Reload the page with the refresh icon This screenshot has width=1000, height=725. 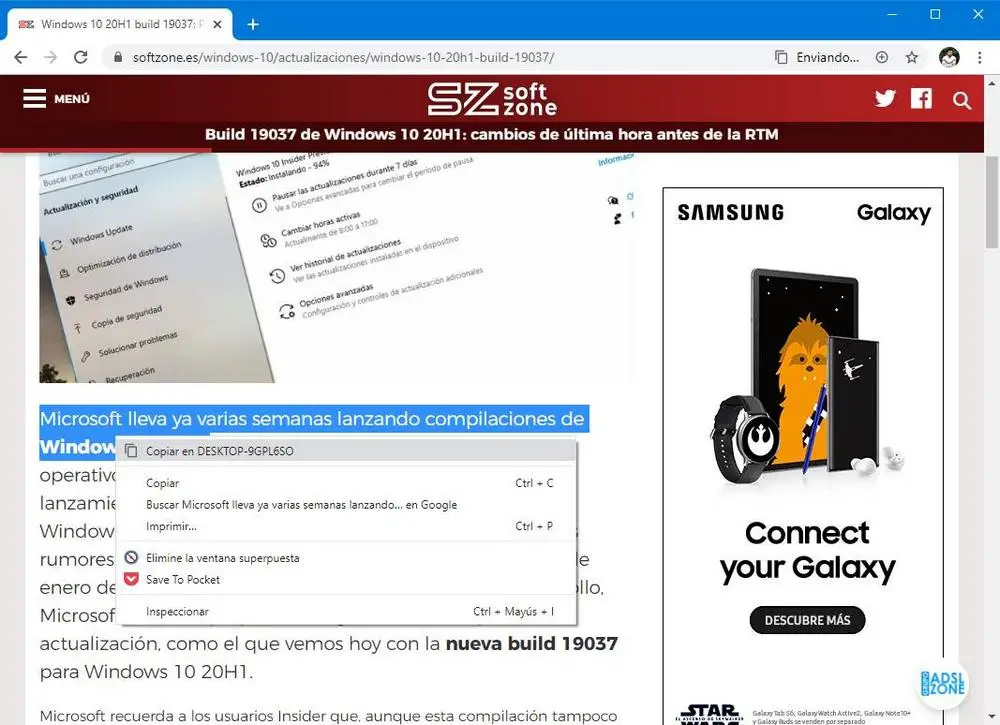coord(80,57)
